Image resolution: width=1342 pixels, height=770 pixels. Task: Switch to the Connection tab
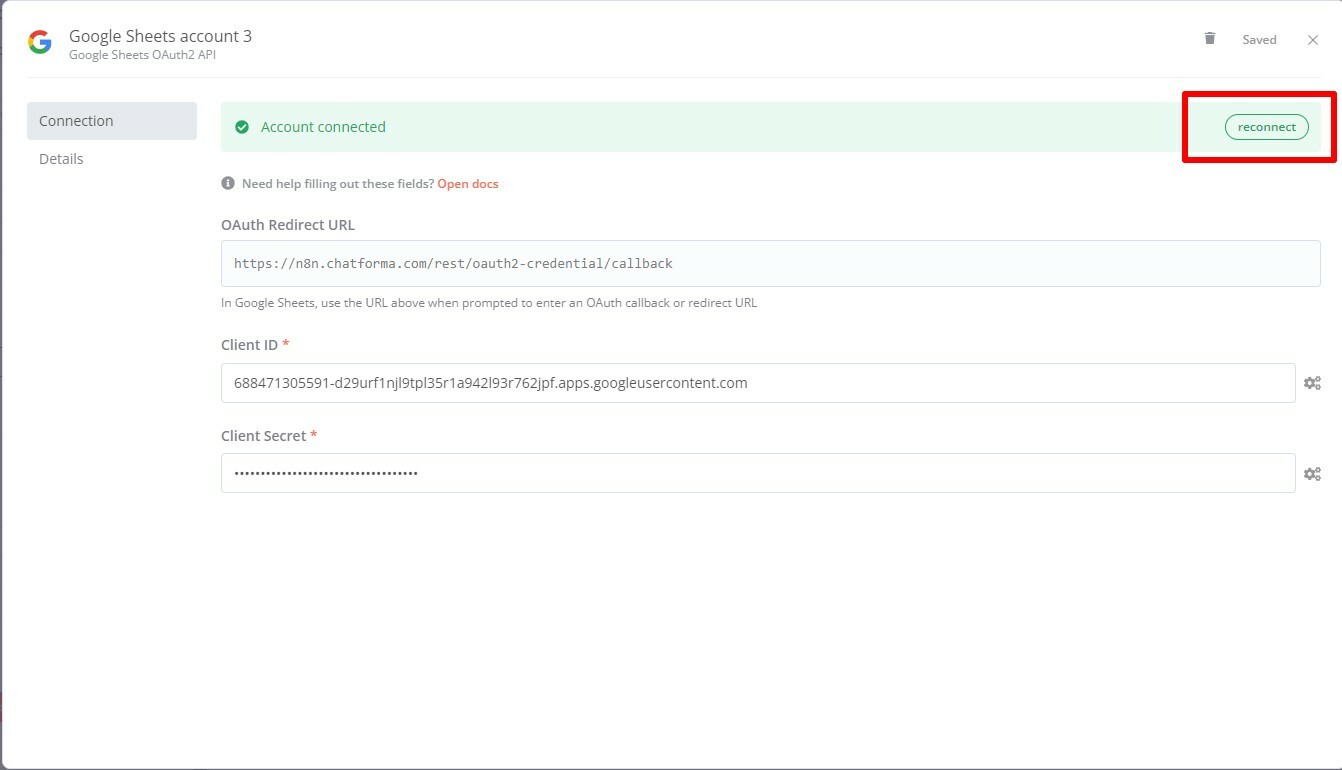tap(112, 121)
